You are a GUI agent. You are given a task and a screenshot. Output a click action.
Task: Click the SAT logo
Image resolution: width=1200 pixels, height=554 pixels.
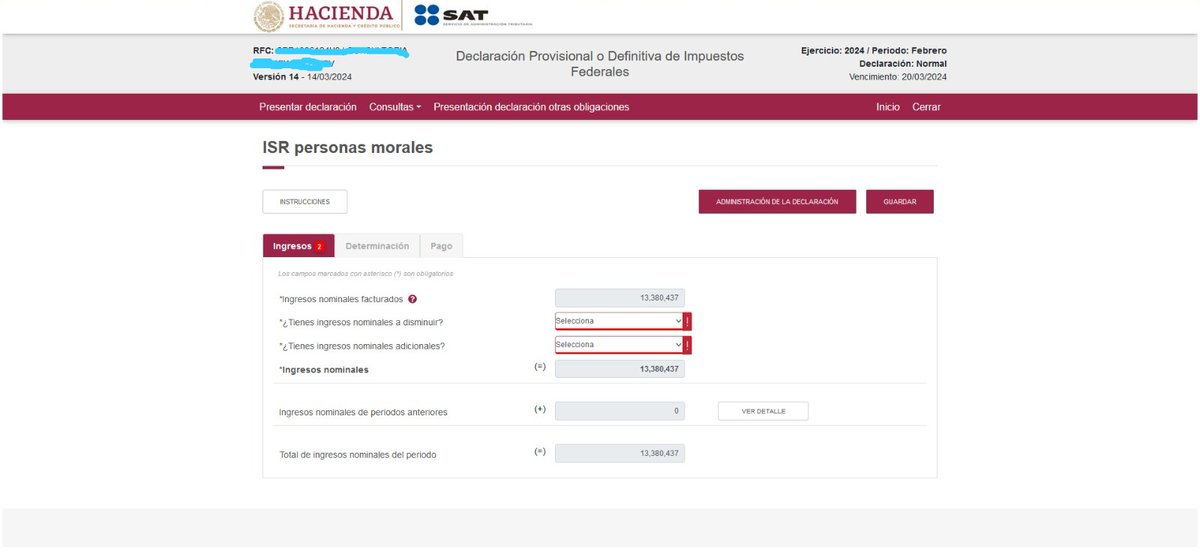coord(473,16)
